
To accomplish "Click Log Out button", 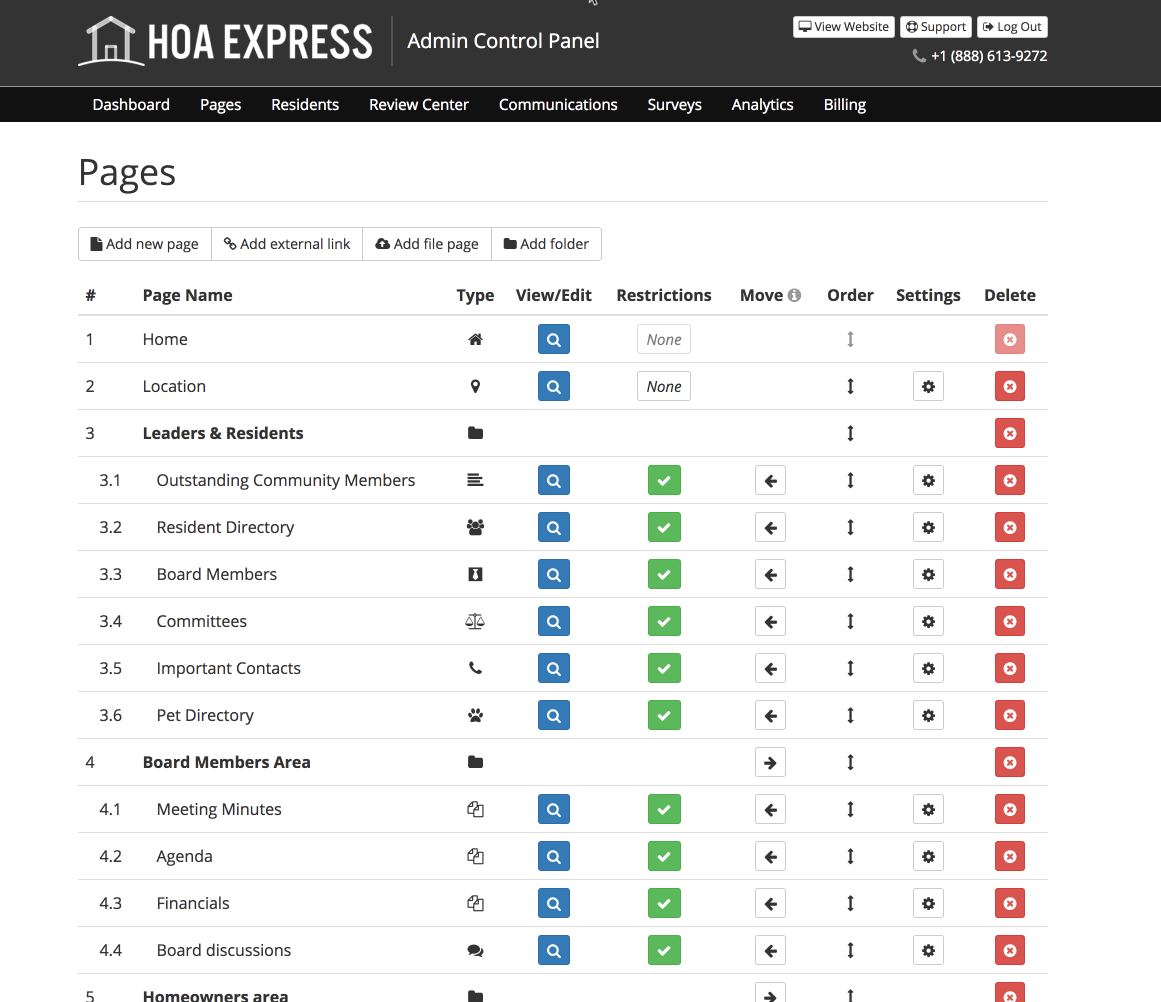I will tap(1011, 27).
